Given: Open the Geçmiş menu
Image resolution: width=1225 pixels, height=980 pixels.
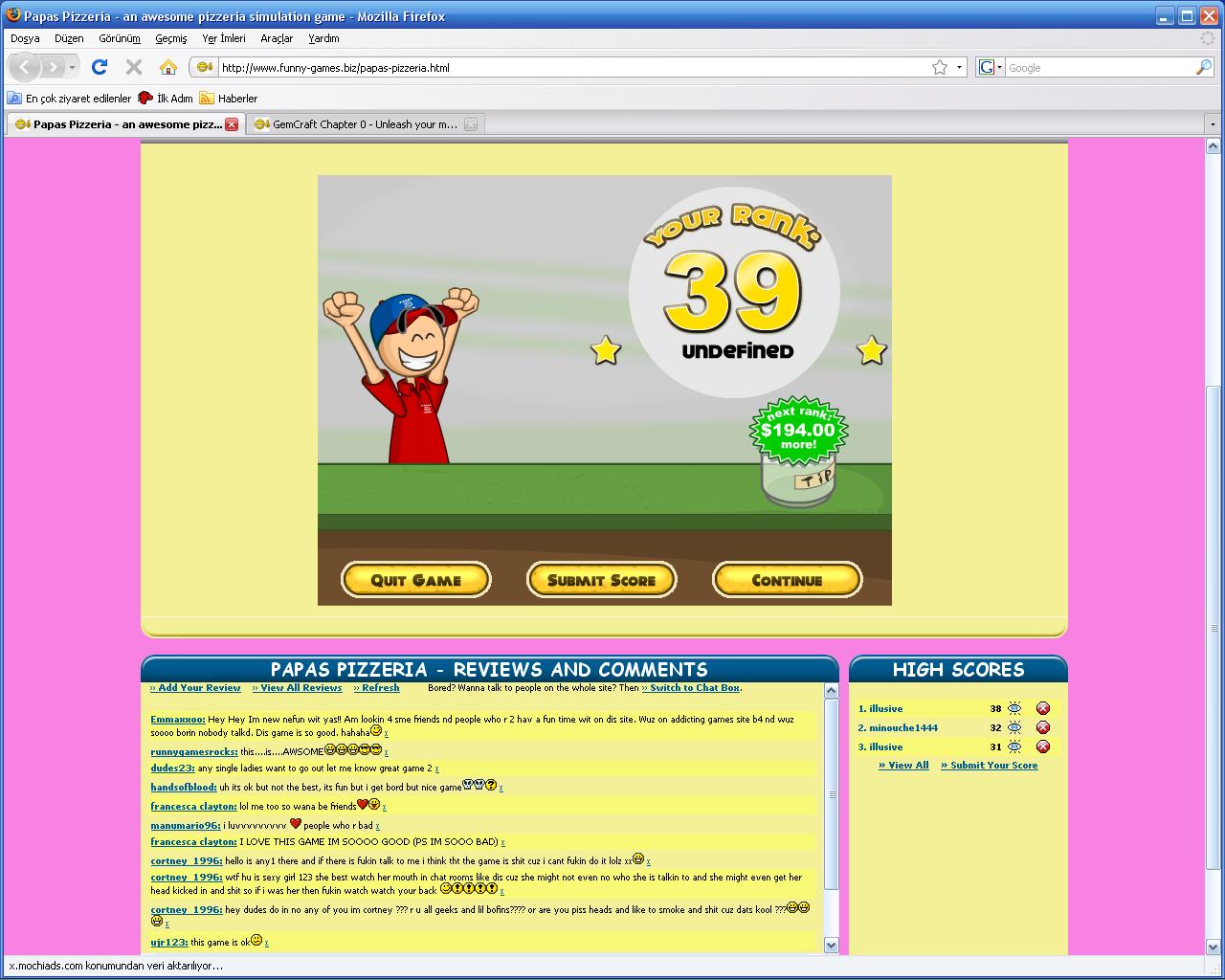Looking at the screenshot, I should tap(171, 38).
